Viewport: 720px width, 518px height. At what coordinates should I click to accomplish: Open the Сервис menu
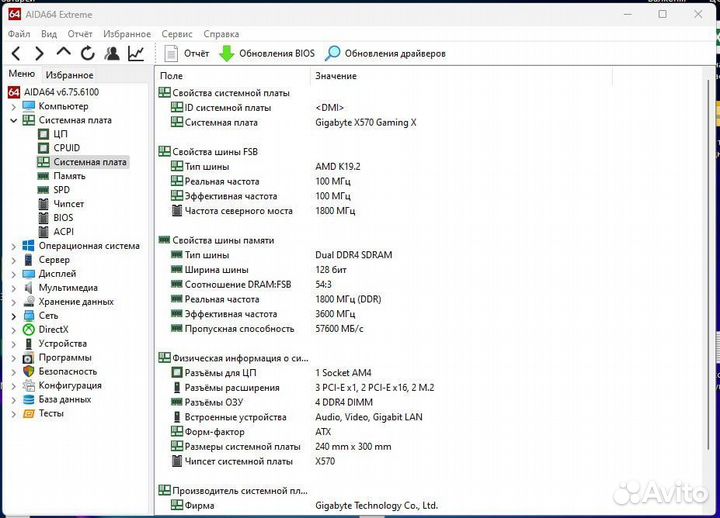(x=177, y=34)
